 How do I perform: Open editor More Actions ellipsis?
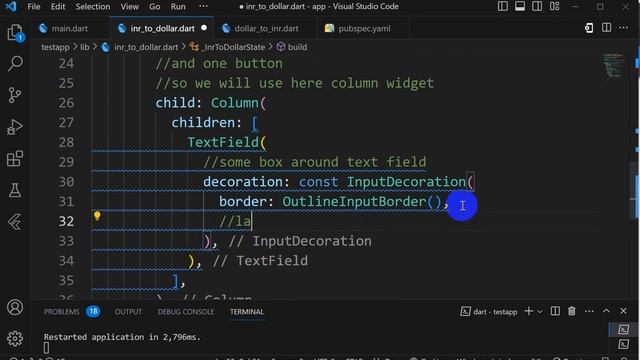(x=623, y=28)
